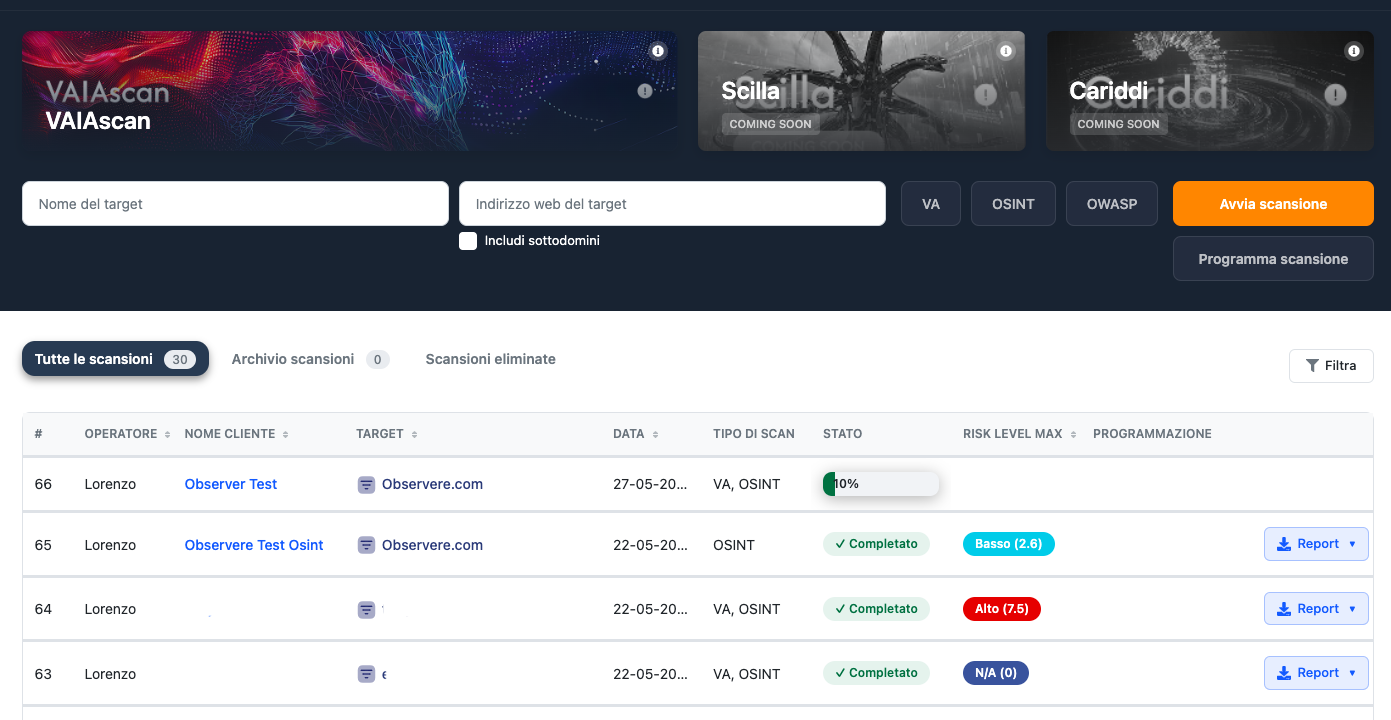Image resolution: width=1391 pixels, height=720 pixels.
Task: Enable Includi sottodomini checkbox
Action: pyautogui.click(x=468, y=241)
